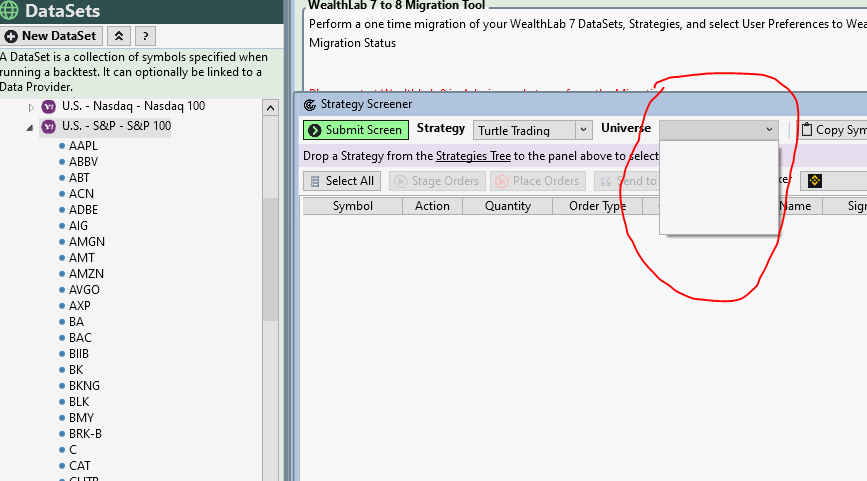Open DataSets help question mark icon
The width and height of the screenshot is (867, 481).
coord(145,36)
